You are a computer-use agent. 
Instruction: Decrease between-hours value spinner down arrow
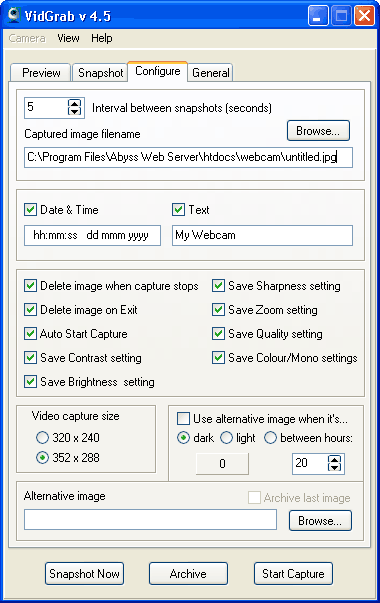(334, 467)
